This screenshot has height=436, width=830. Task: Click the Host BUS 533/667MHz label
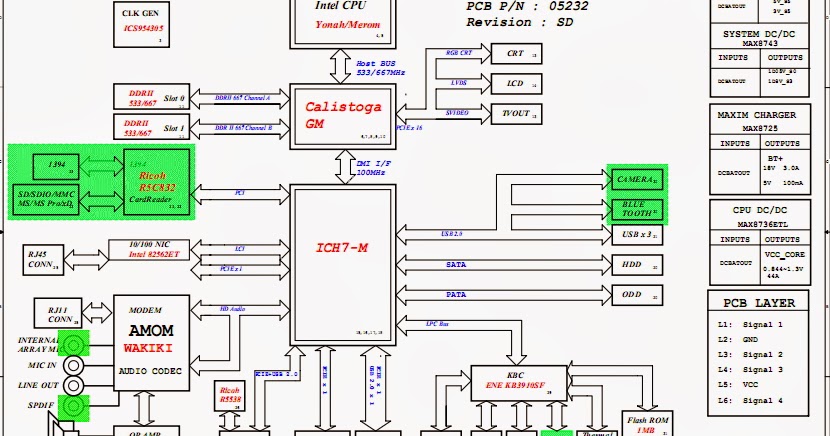click(381, 68)
